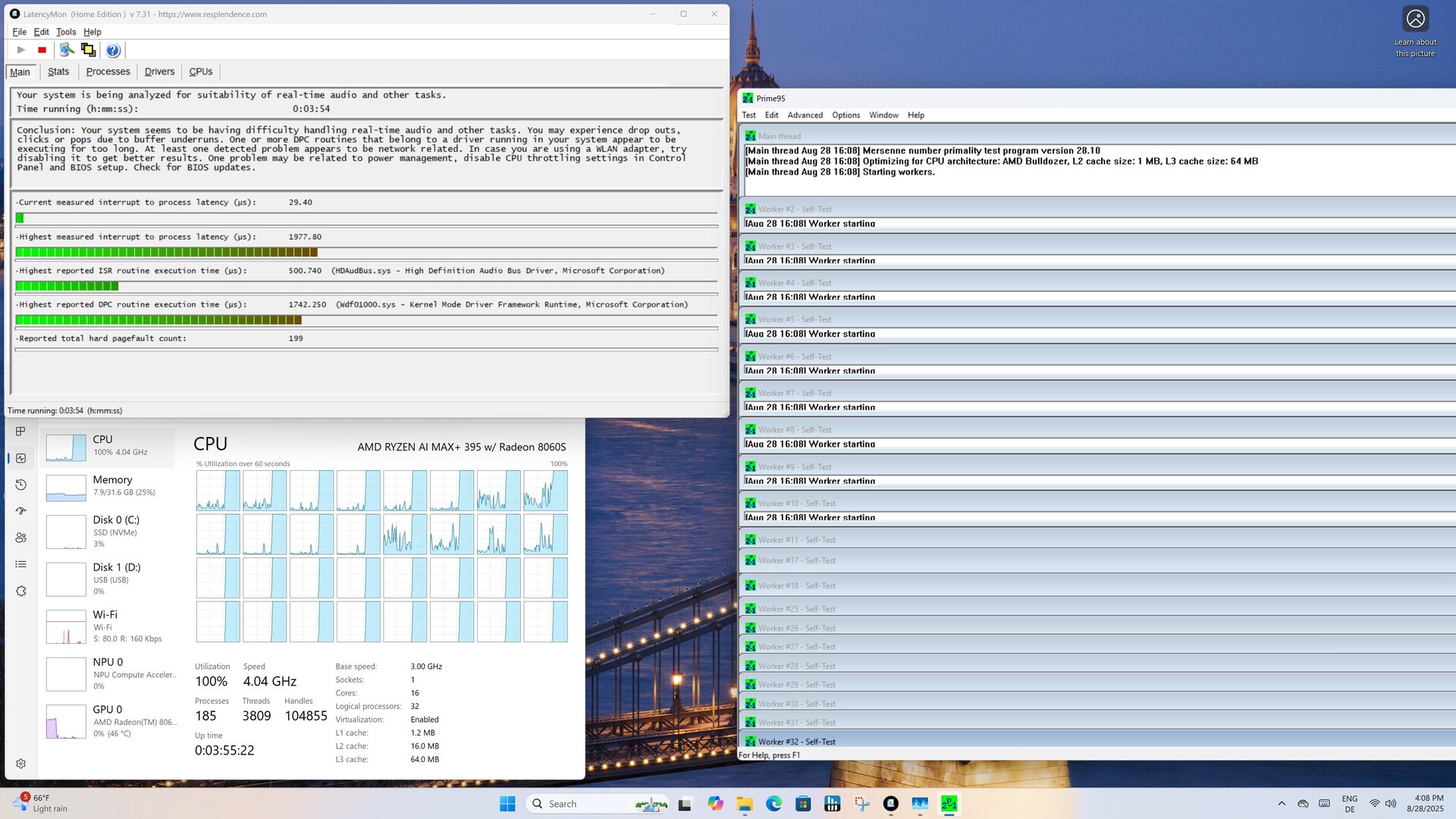The image size is (1456, 819).
Task: Open the Tools menu in LatencyMon
Action: [66, 32]
